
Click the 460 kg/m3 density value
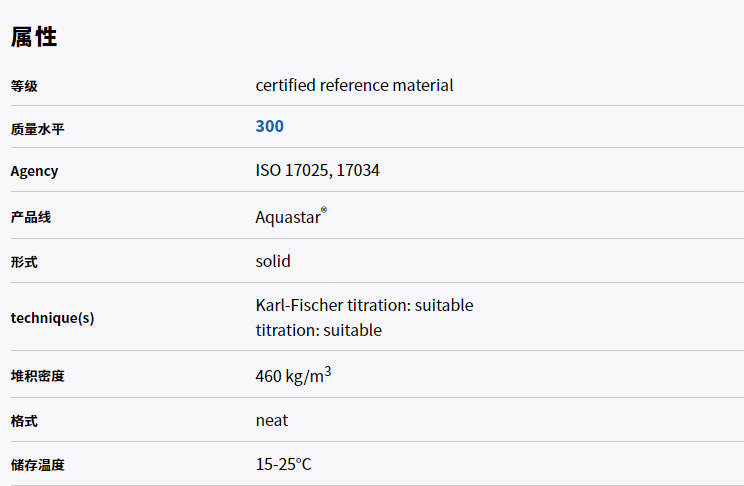click(292, 377)
